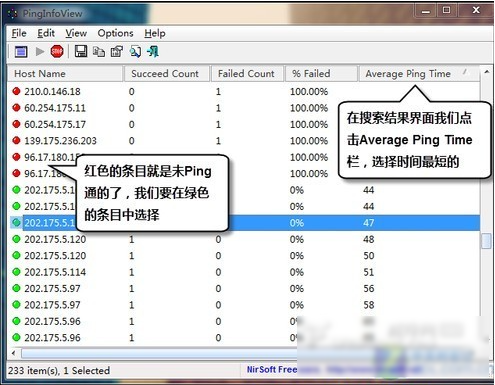This screenshot has height=385, width=495.
Task: Select the 60.254.175.17 host row
Action: (243, 124)
